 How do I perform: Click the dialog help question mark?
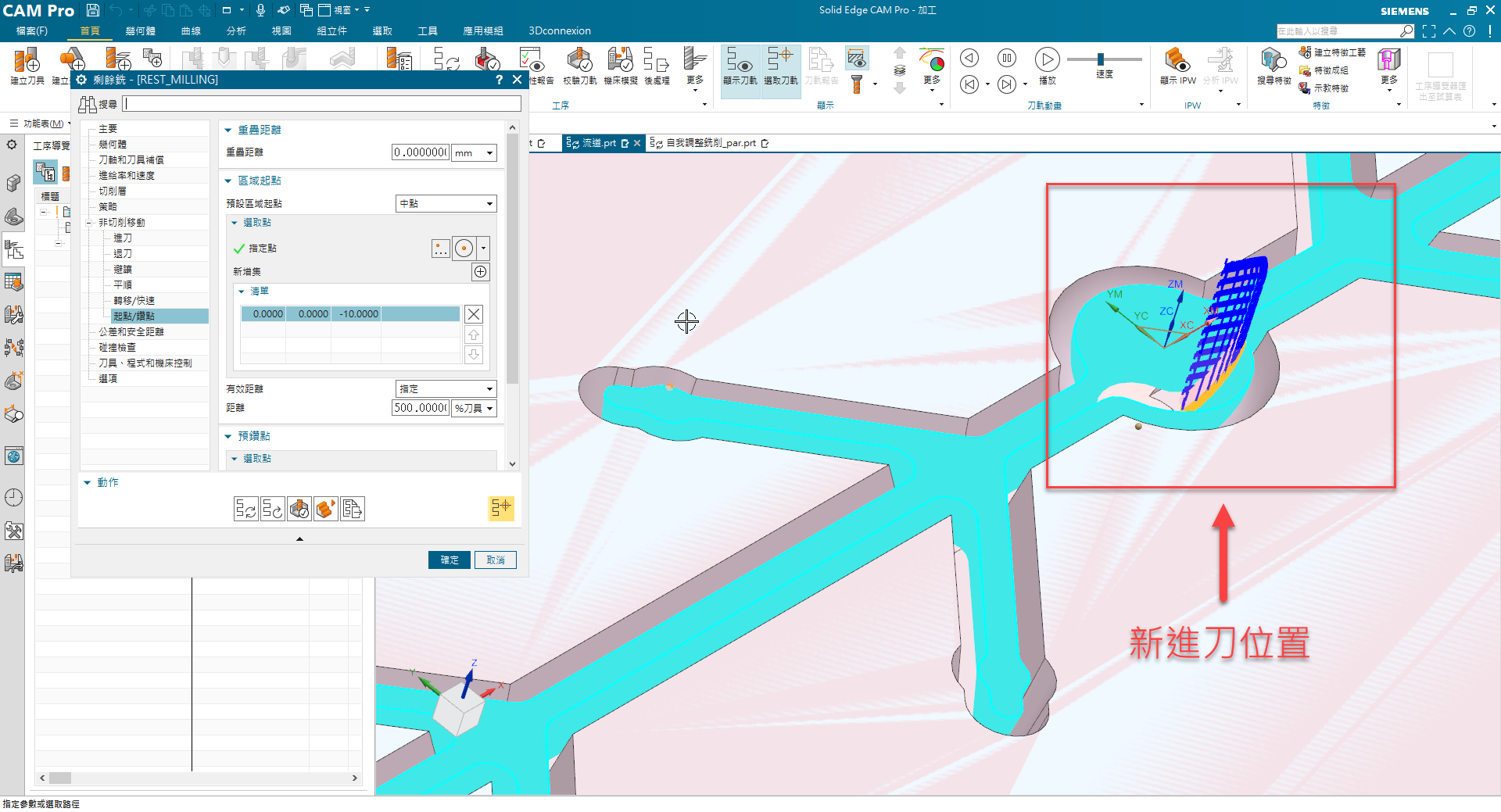tap(499, 80)
